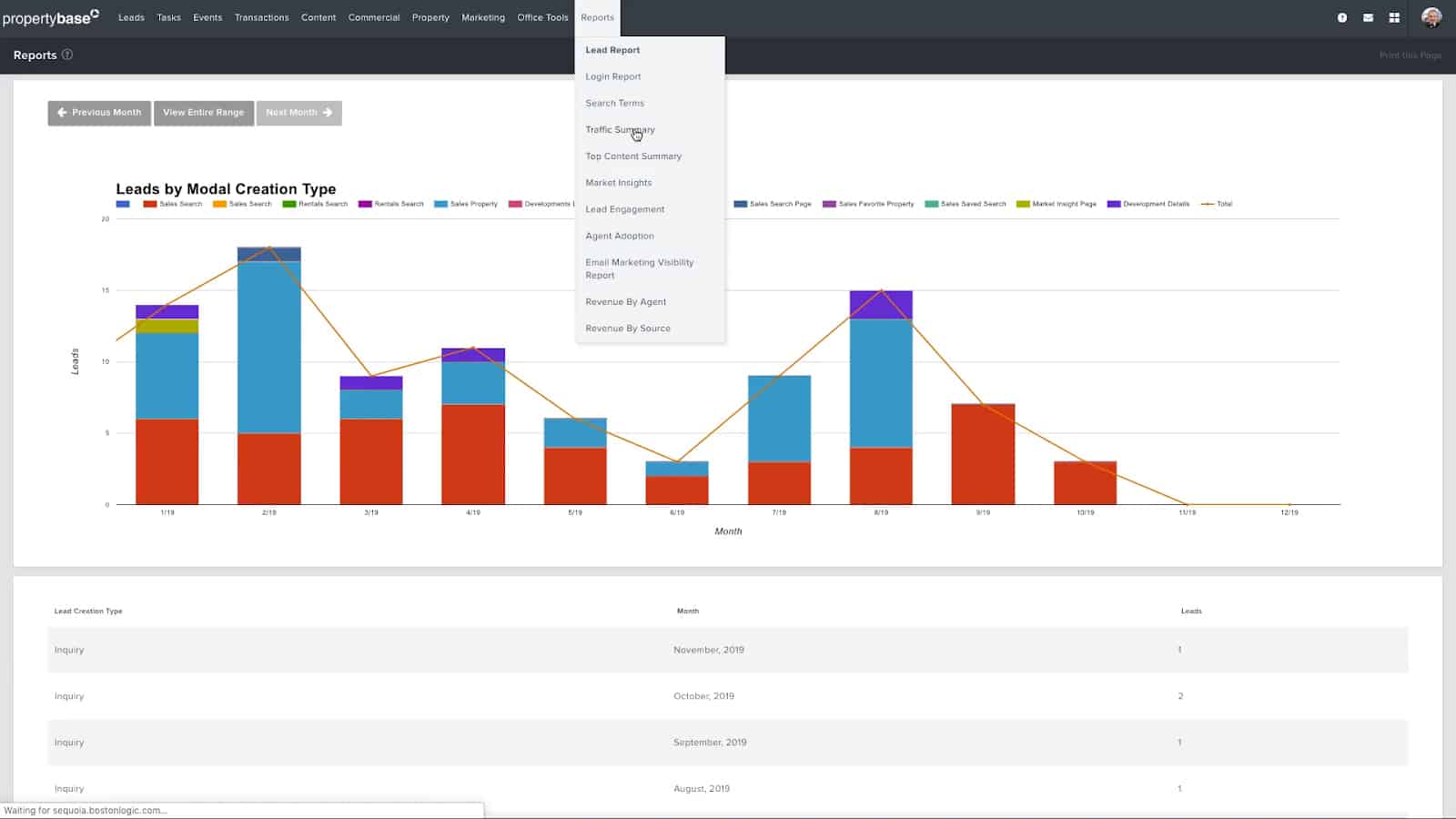Choose Market Insights report
This screenshot has width=1456, height=819.
coord(619,182)
